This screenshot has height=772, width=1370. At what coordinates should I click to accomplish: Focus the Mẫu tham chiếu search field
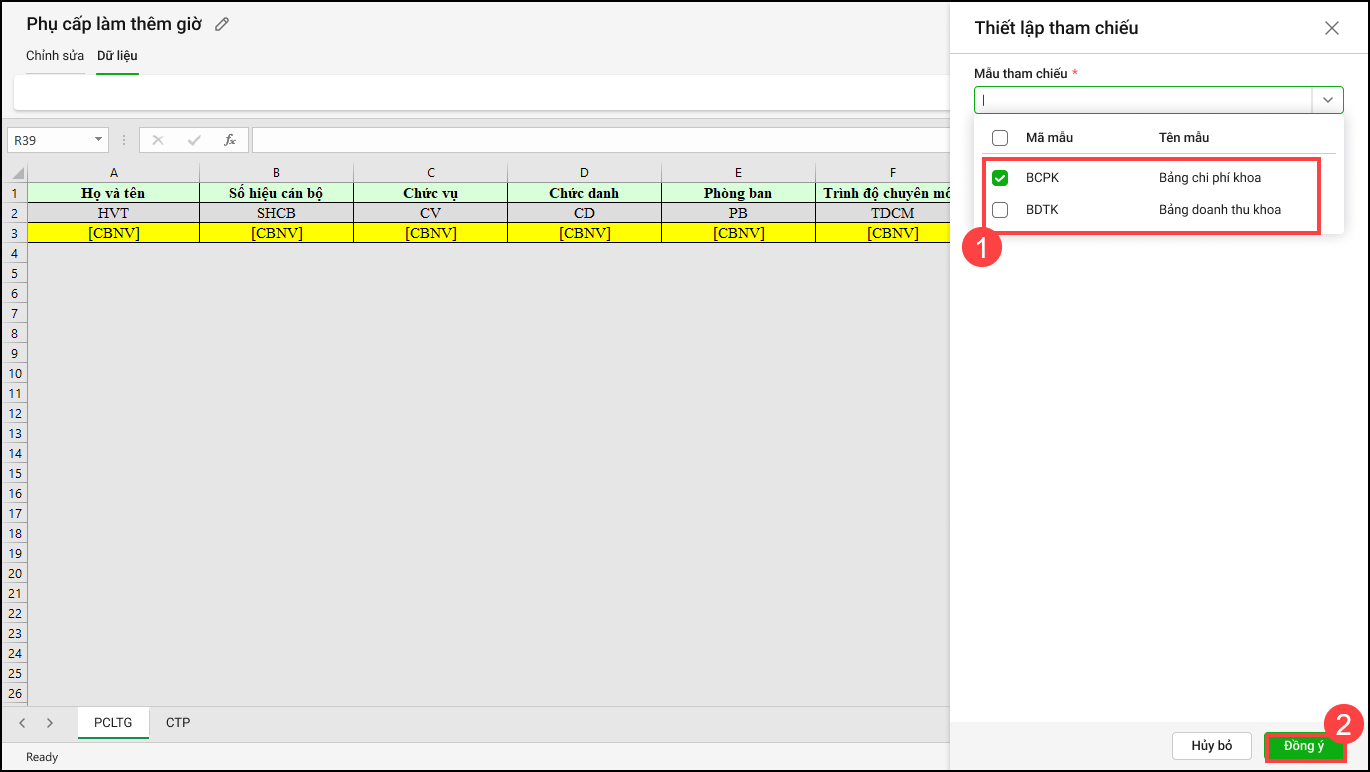(x=1143, y=100)
